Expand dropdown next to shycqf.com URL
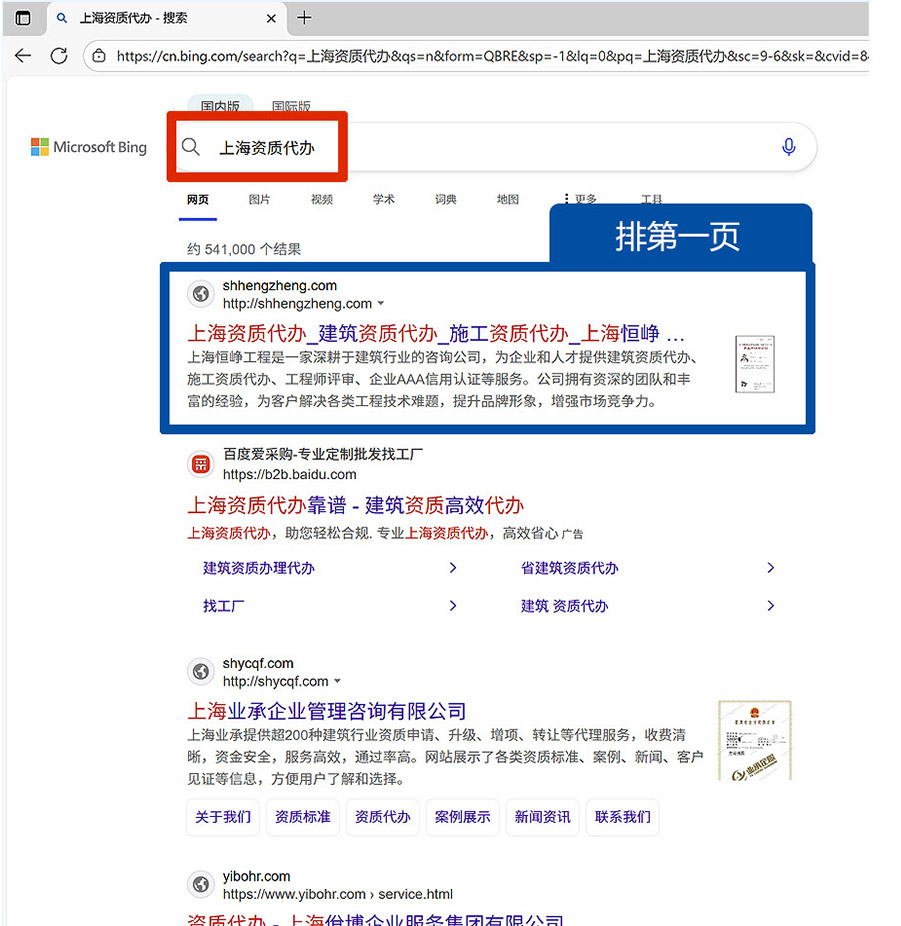901x926 pixels. coord(337,682)
